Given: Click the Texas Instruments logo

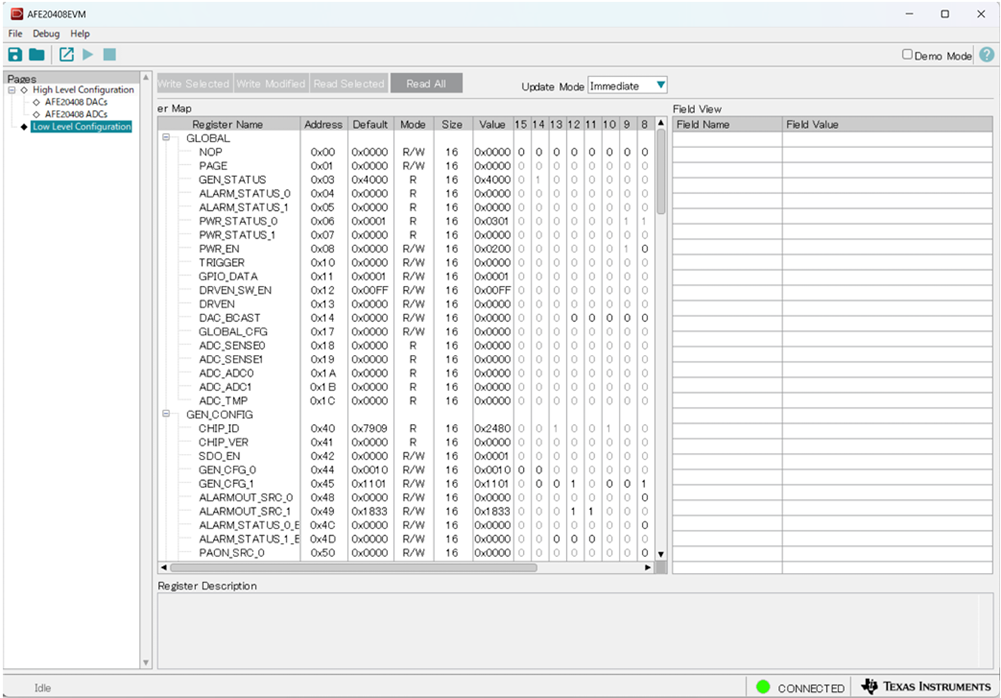Looking at the screenshot, I should 926,687.
